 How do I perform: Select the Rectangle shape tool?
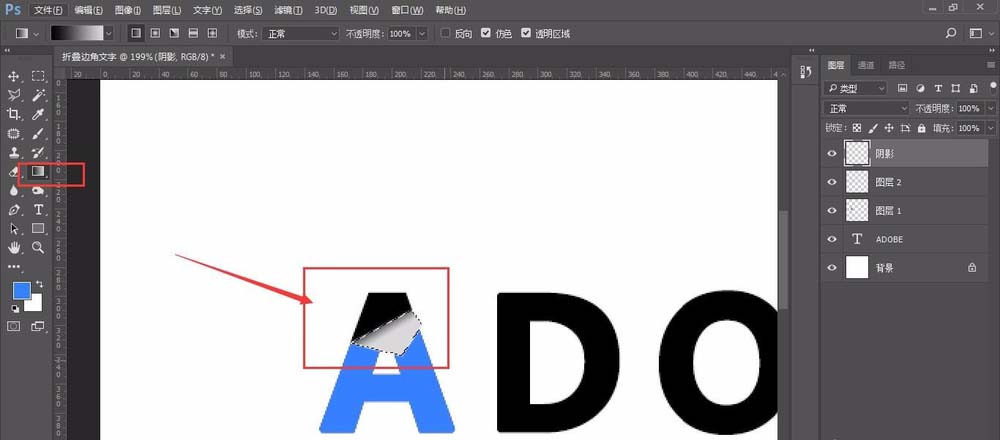pyautogui.click(x=38, y=228)
